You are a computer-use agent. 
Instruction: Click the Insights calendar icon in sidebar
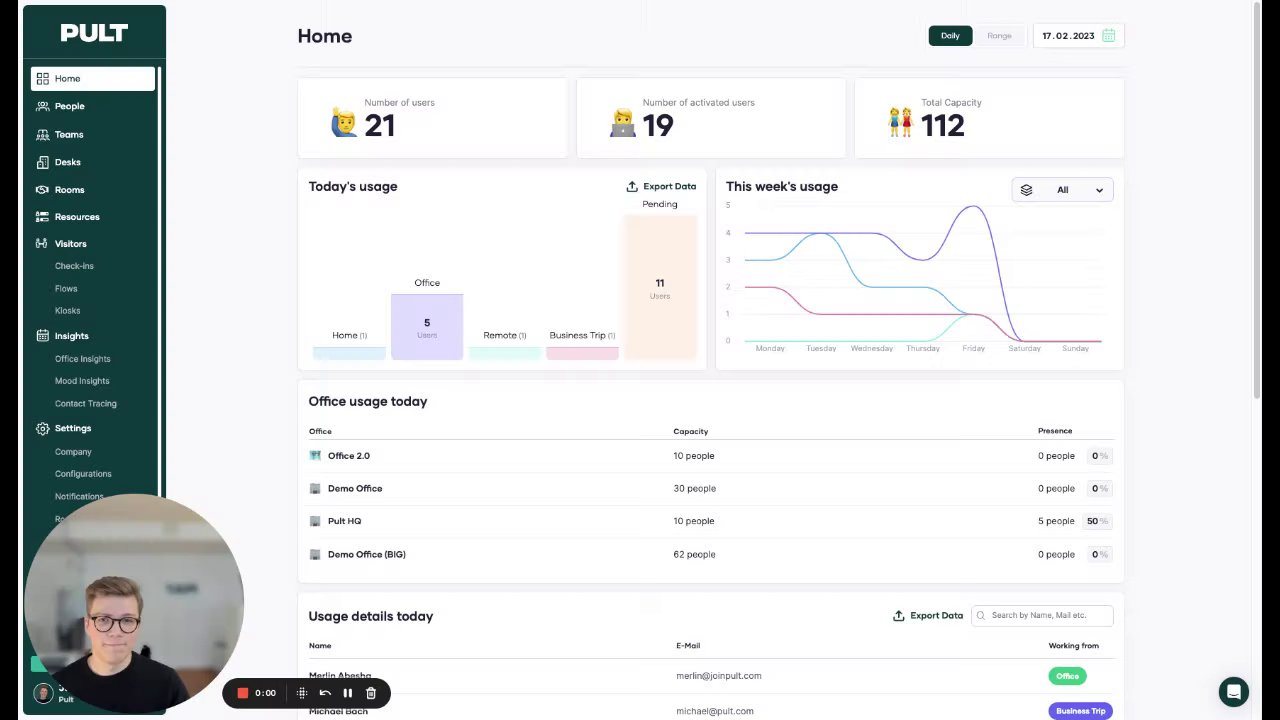pos(42,336)
